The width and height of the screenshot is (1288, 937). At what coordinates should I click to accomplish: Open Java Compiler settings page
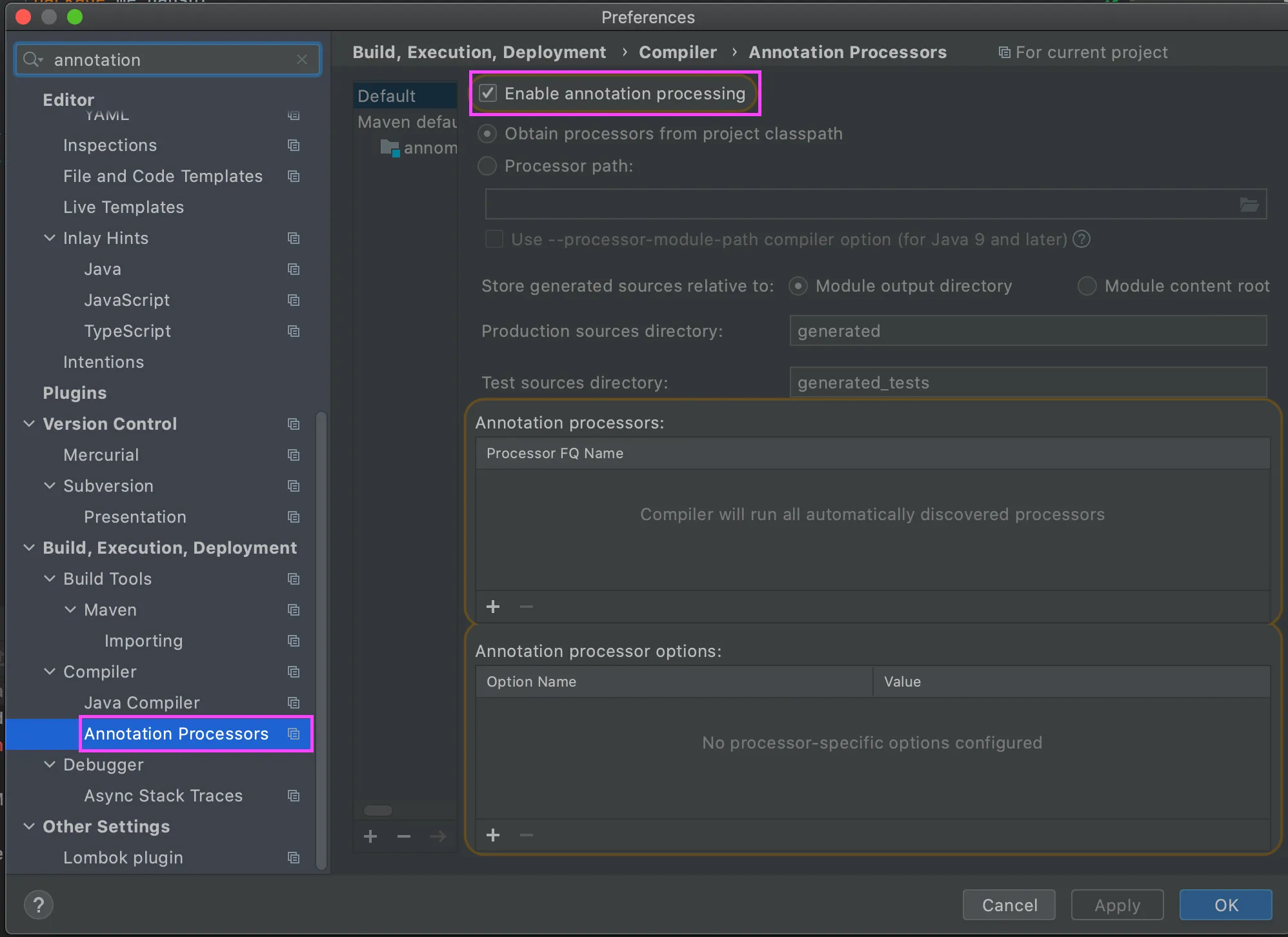(141, 703)
